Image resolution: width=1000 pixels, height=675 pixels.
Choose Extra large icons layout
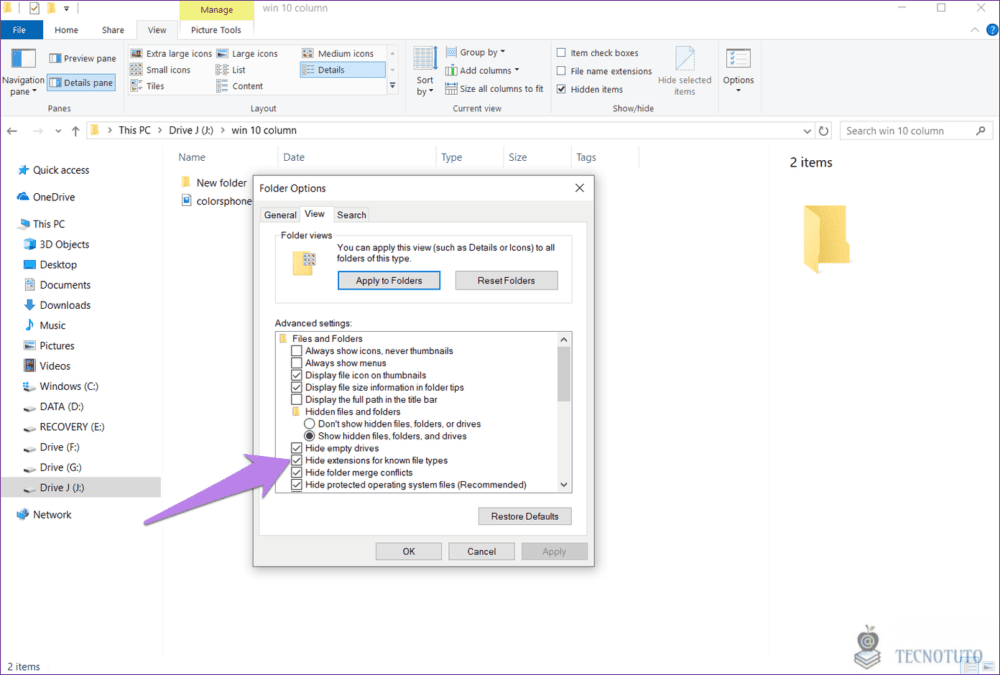(x=171, y=54)
